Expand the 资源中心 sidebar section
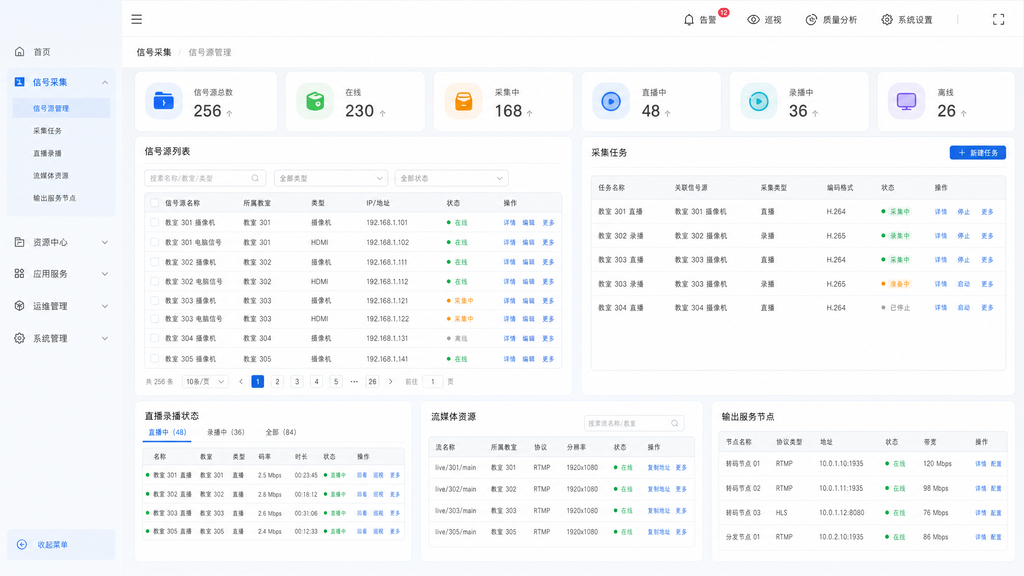Image resolution: width=1024 pixels, height=576 pixels. [x=104, y=242]
